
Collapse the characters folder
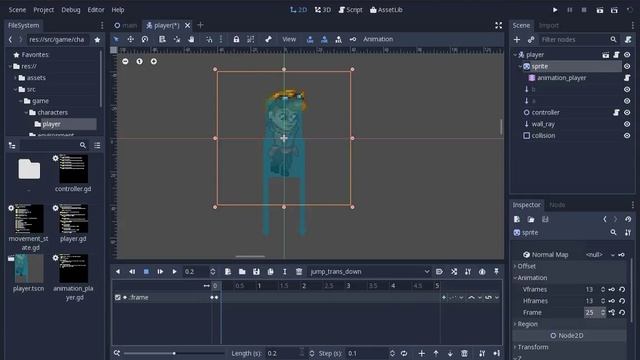click(x=26, y=112)
